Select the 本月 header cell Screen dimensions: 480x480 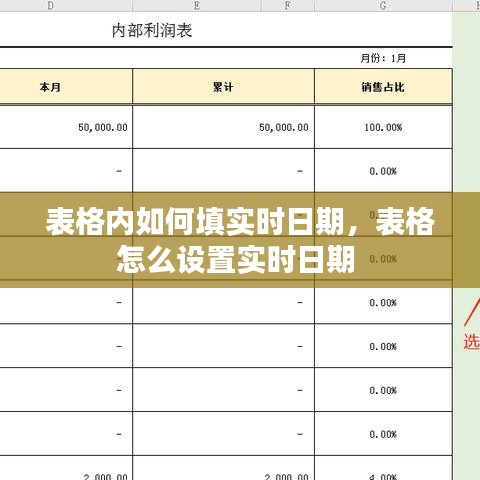click(x=66, y=87)
